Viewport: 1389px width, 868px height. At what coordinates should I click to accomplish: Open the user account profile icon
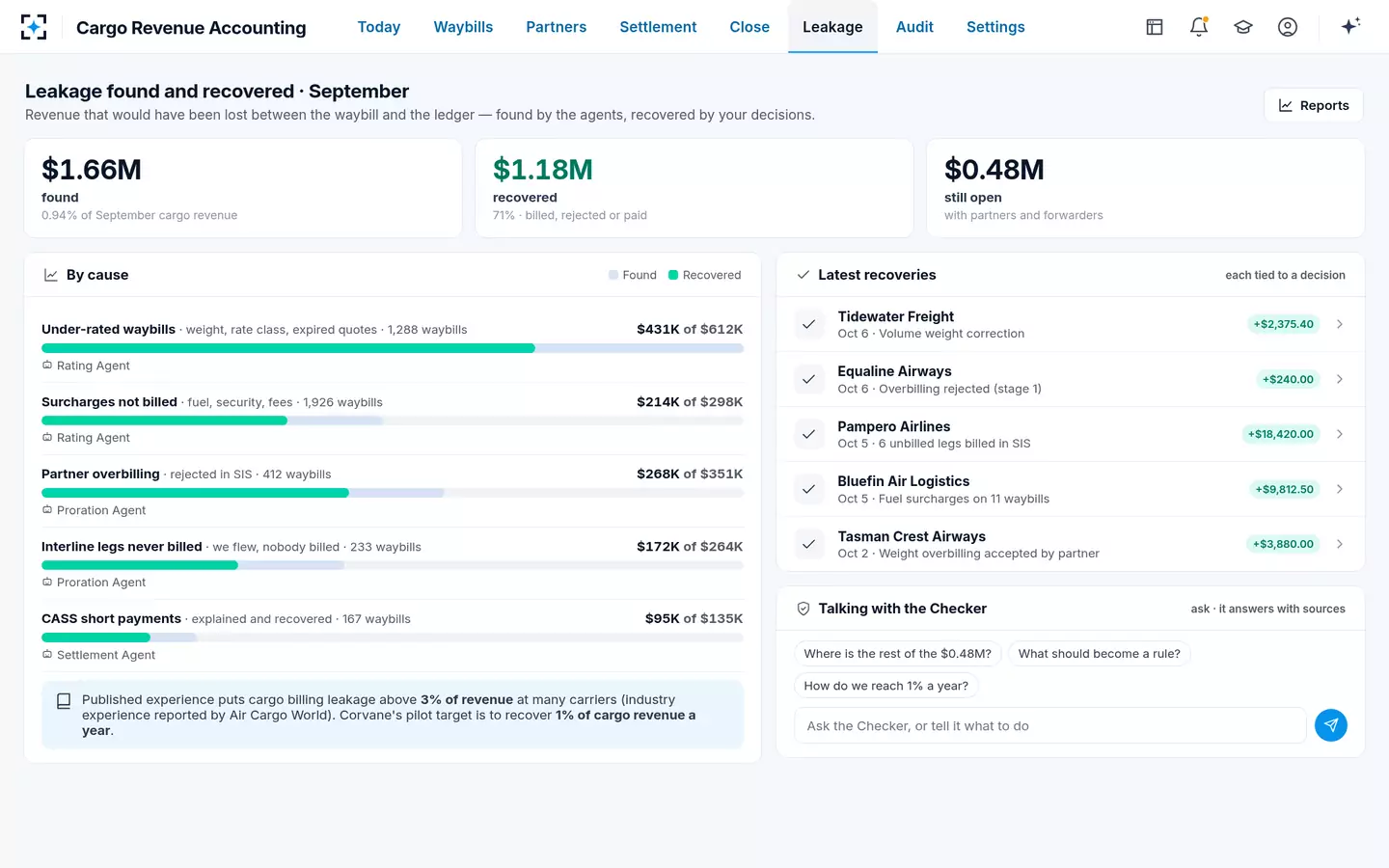(x=1288, y=27)
